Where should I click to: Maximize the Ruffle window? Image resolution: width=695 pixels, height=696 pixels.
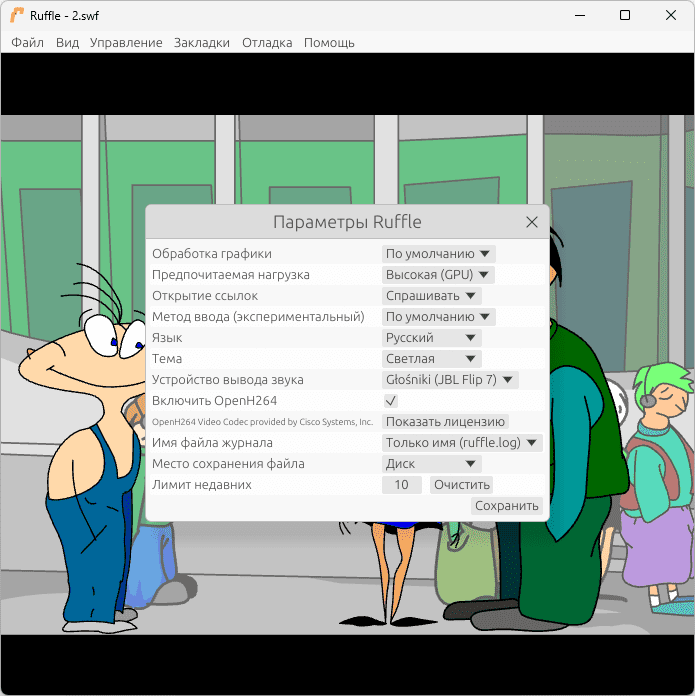click(x=625, y=16)
